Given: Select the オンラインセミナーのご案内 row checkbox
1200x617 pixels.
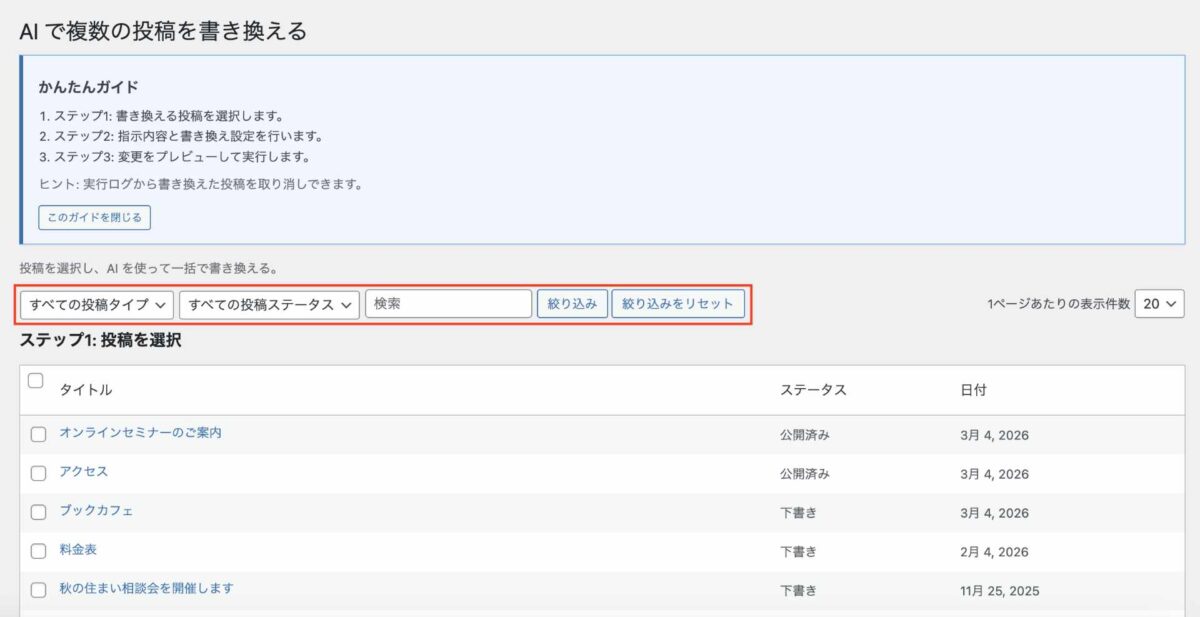Looking at the screenshot, I should (38, 434).
